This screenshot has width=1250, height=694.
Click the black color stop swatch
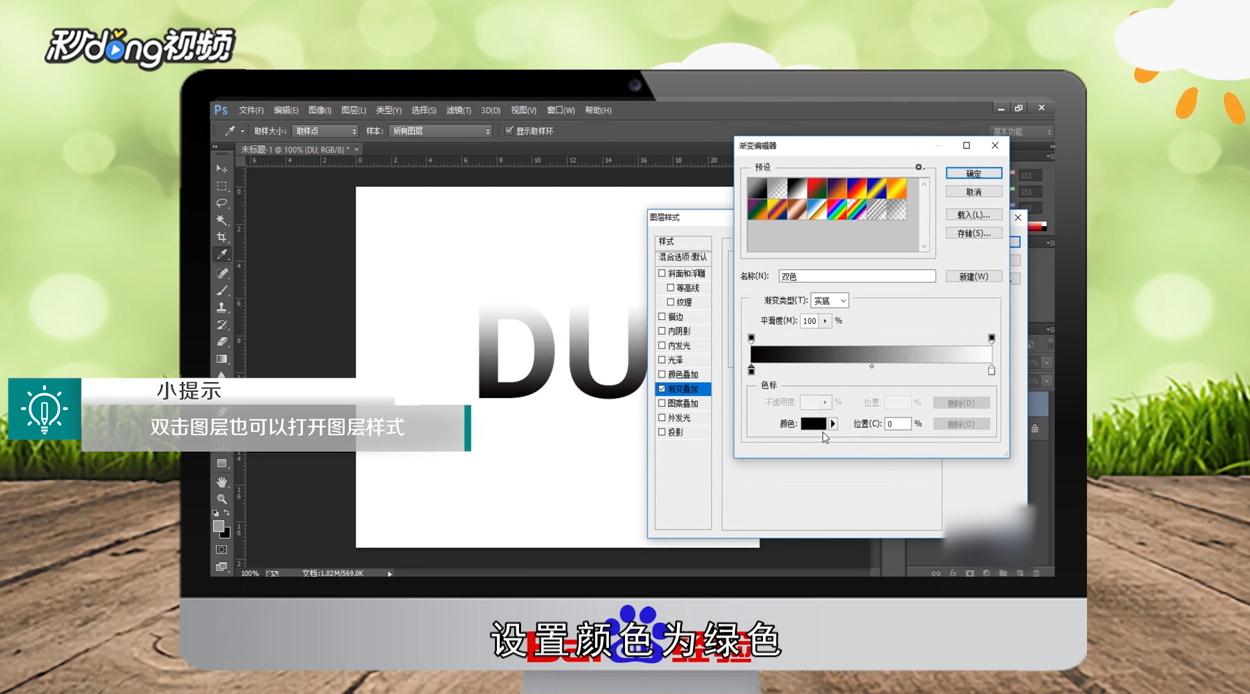click(813, 424)
